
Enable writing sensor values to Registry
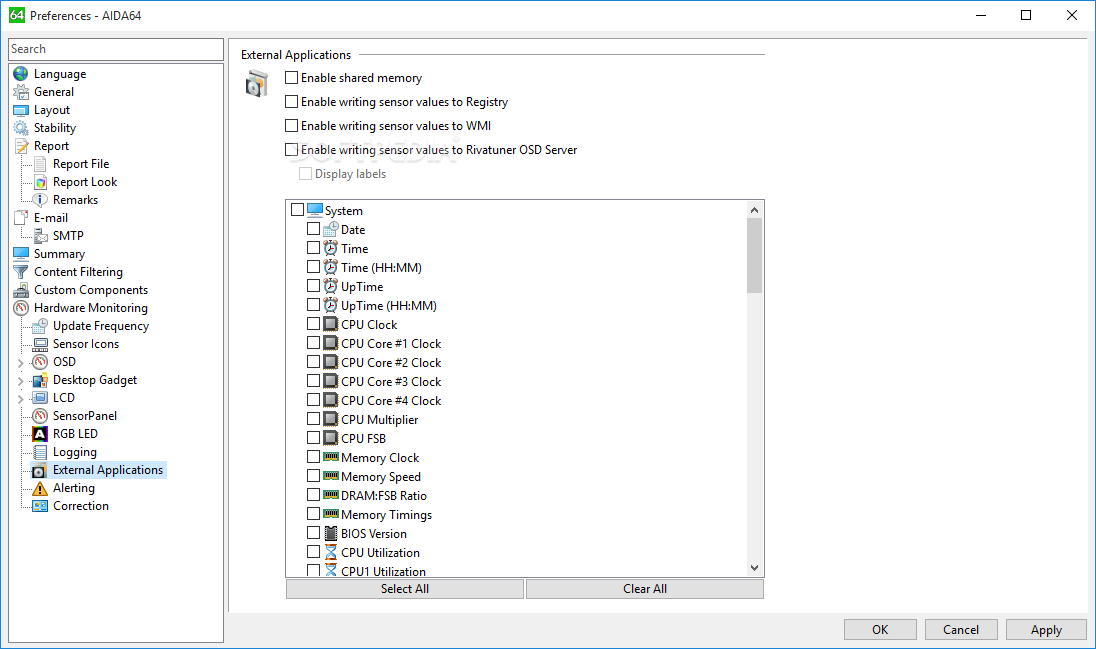click(291, 101)
